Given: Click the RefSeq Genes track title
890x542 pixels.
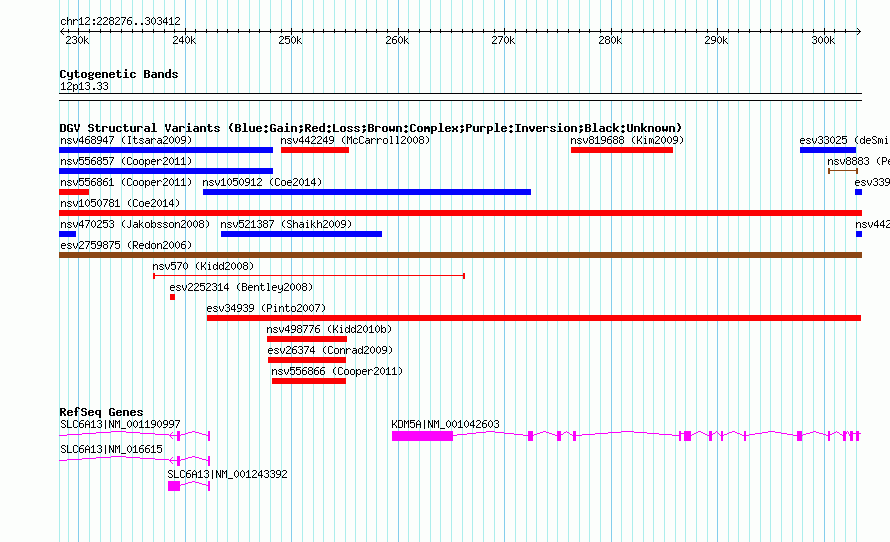Looking at the screenshot, I should 101,412.
